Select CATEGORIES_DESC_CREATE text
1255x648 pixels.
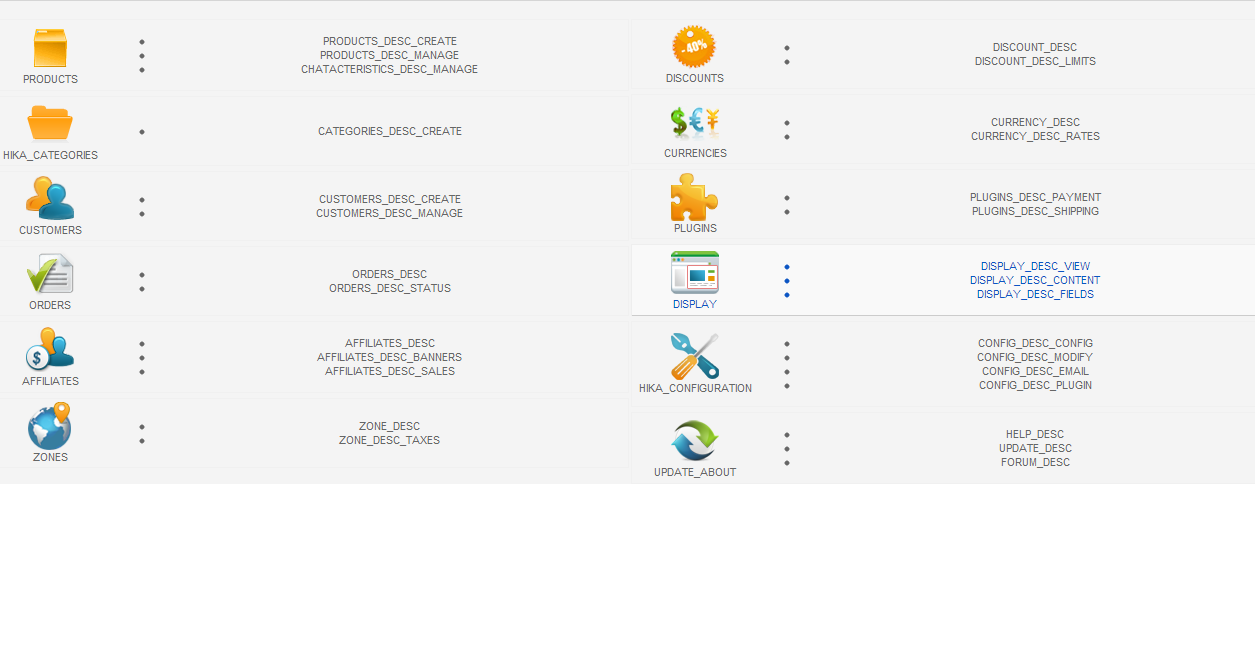pos(390,131)
